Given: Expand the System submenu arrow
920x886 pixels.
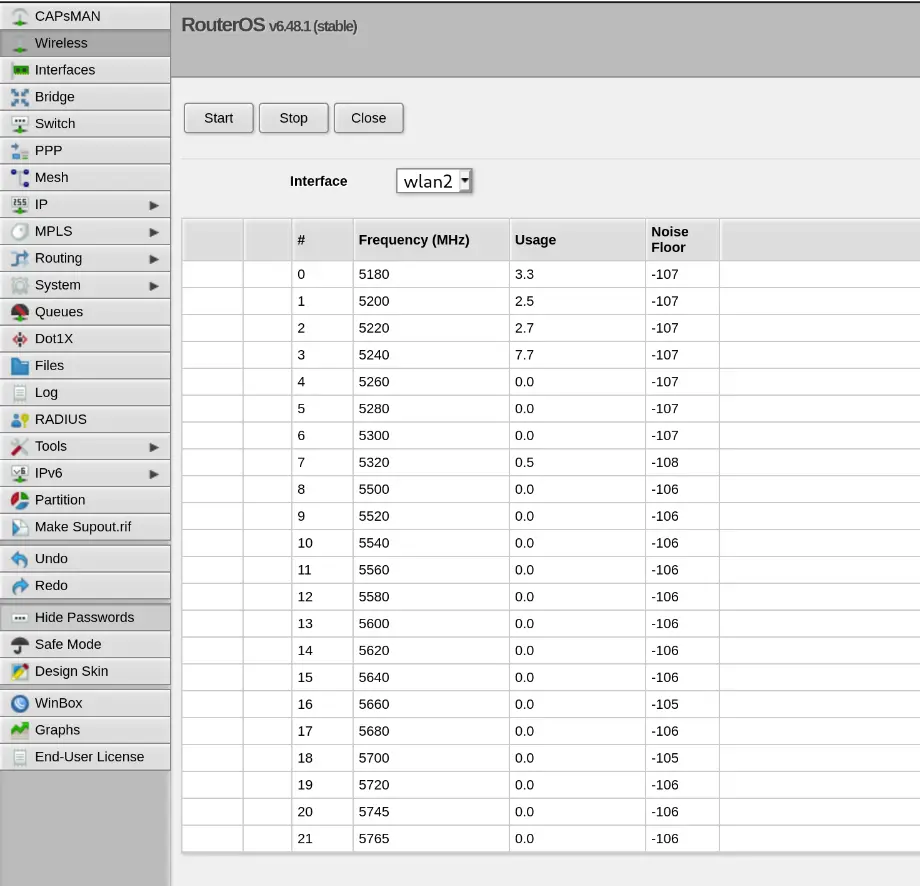Looking at the screenshot, I should click(154, 286).
